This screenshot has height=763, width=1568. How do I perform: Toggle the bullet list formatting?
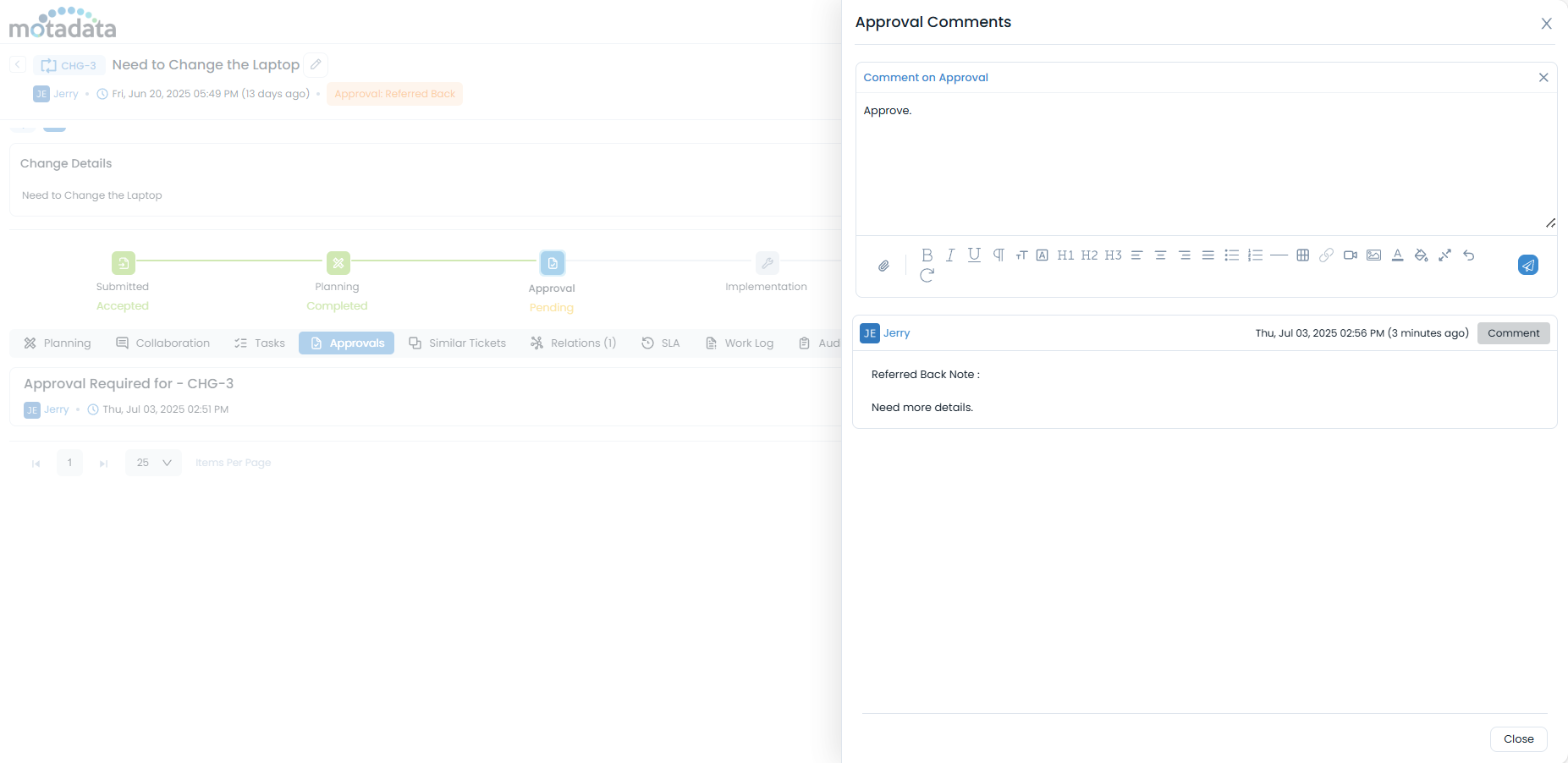(1232, 255)
